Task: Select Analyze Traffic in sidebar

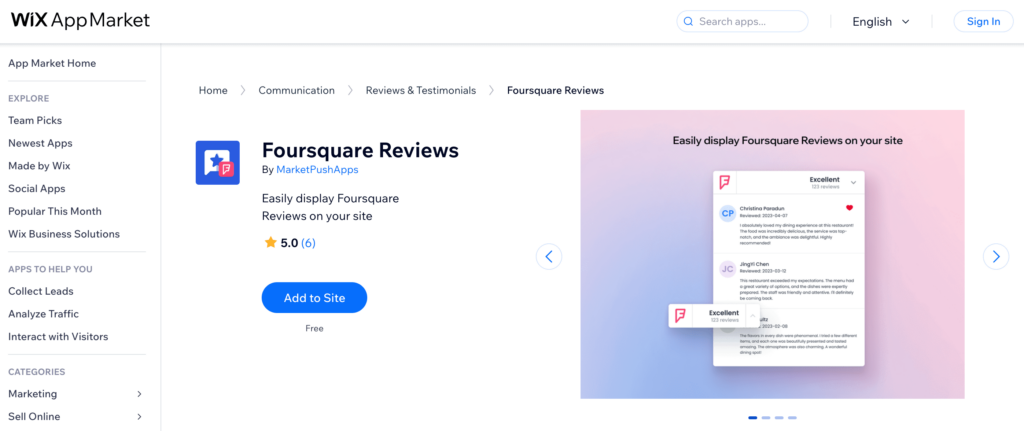Action: pos(44,314)
